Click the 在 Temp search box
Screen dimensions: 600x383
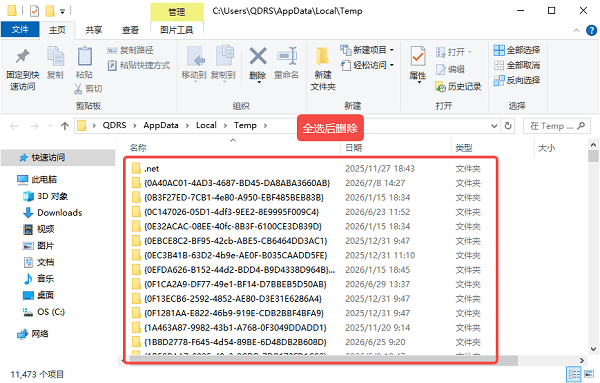click(557, 126)
